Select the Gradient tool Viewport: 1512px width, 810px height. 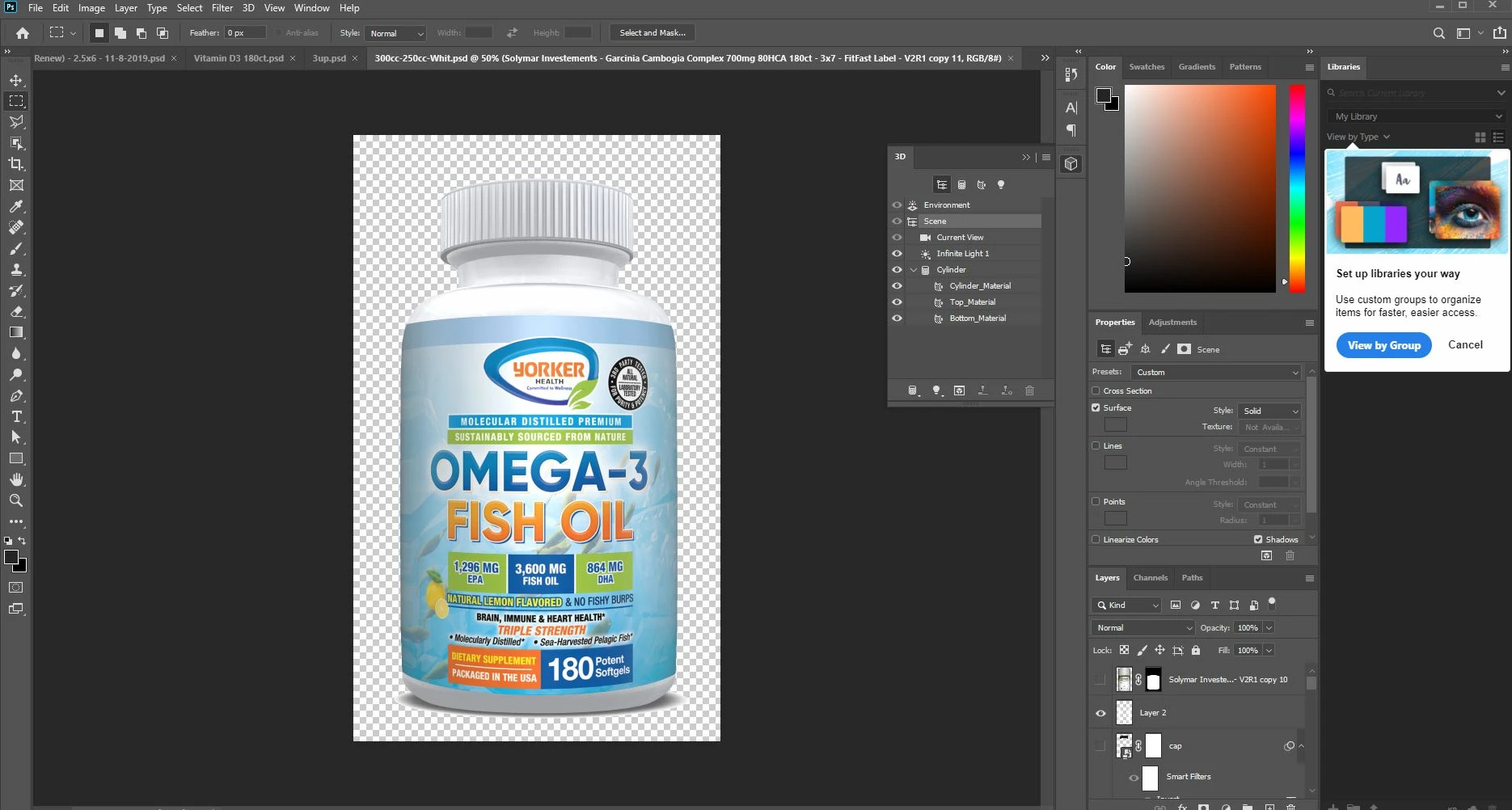[x=16, y=332]
